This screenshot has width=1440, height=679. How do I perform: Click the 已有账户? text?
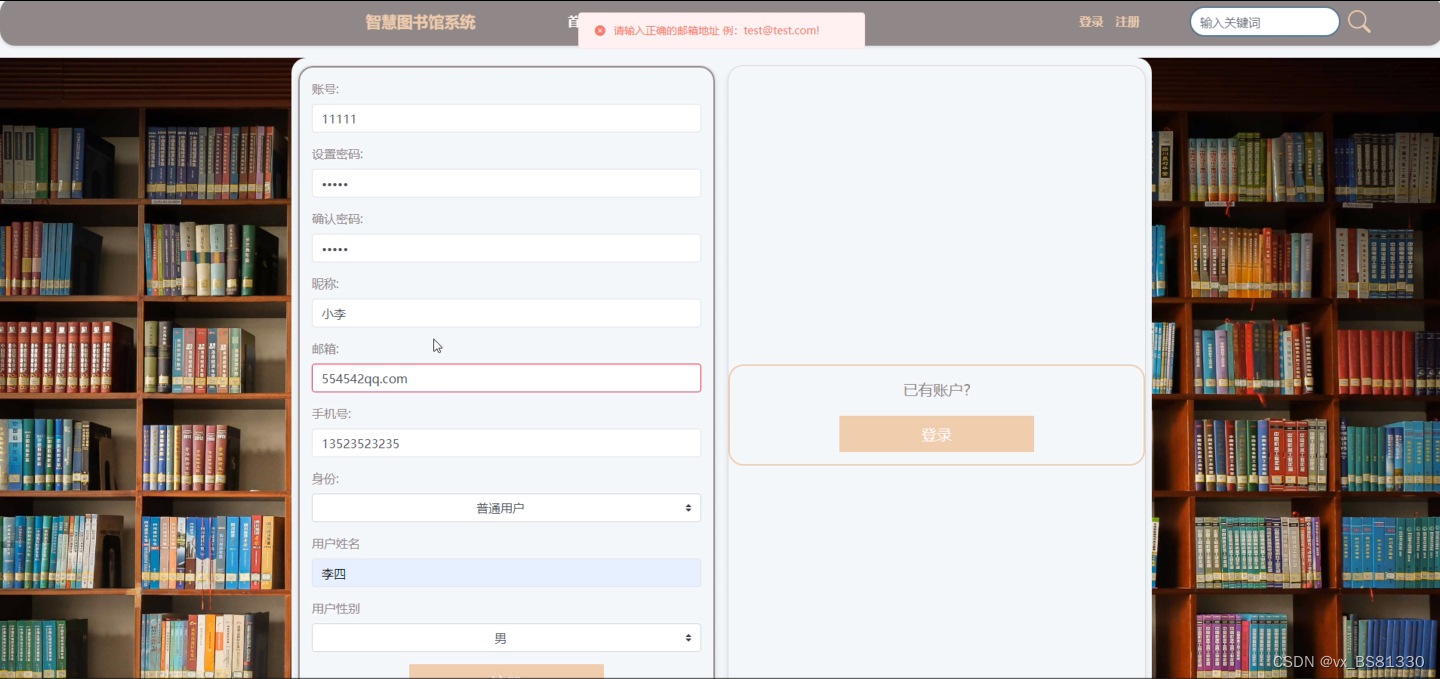click(937, 390)
